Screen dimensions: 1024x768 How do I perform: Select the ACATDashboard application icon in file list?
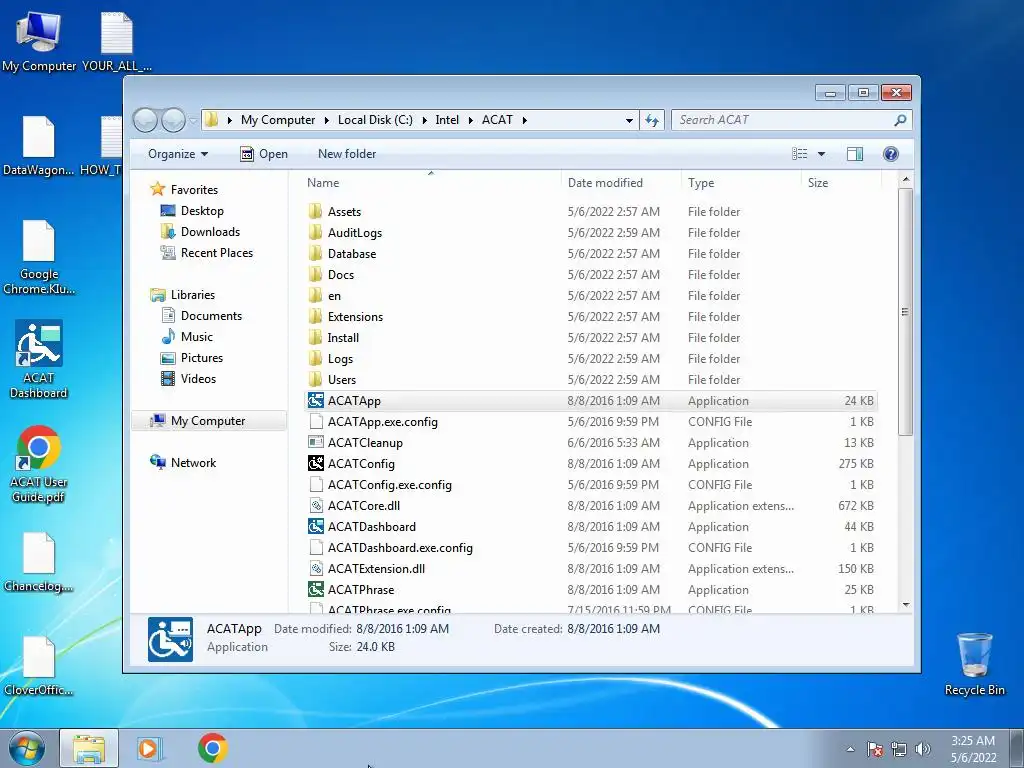[316, 526]
